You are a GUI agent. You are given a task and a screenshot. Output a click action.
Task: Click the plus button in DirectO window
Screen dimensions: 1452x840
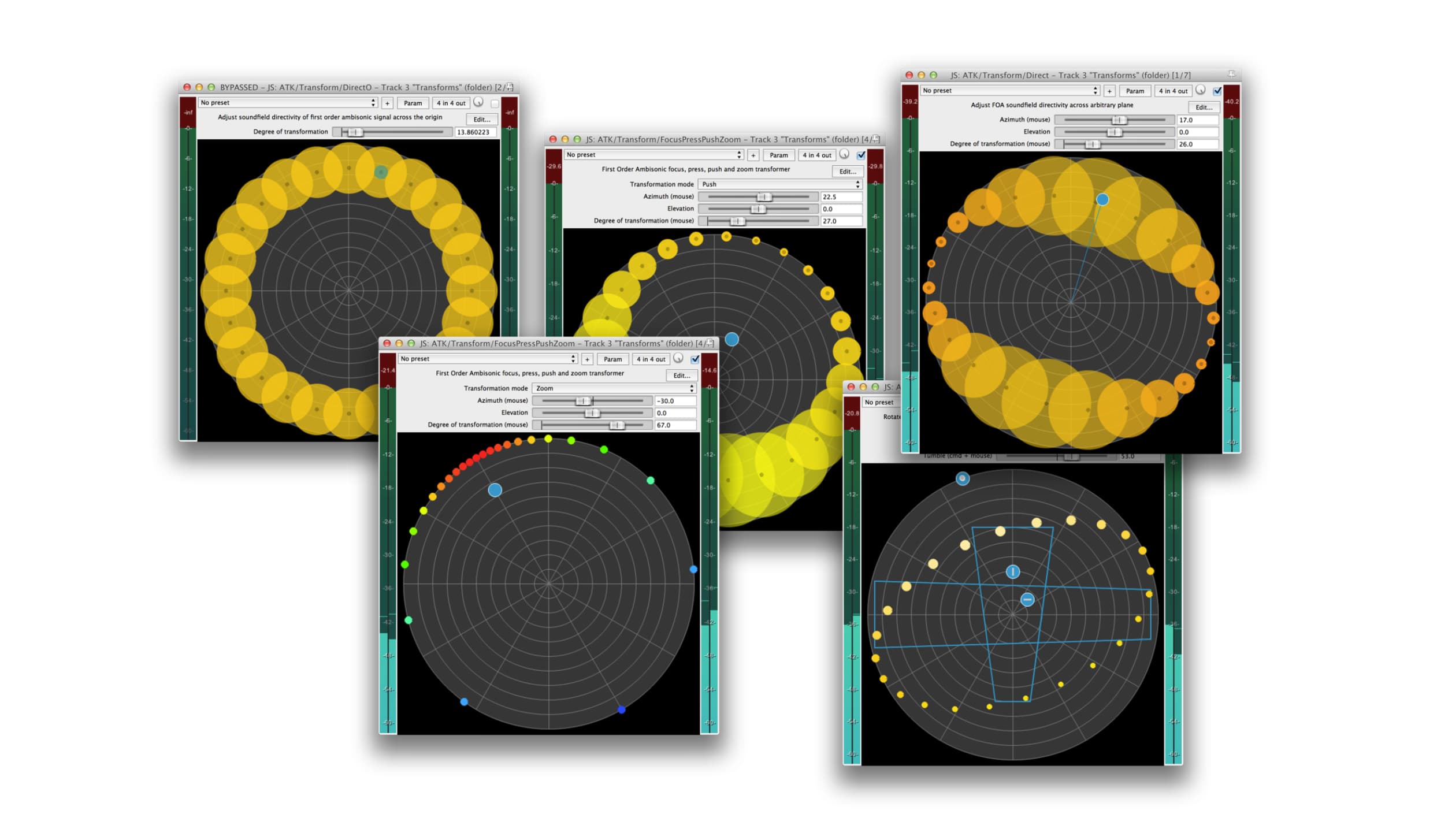click(x=388, y=103)
